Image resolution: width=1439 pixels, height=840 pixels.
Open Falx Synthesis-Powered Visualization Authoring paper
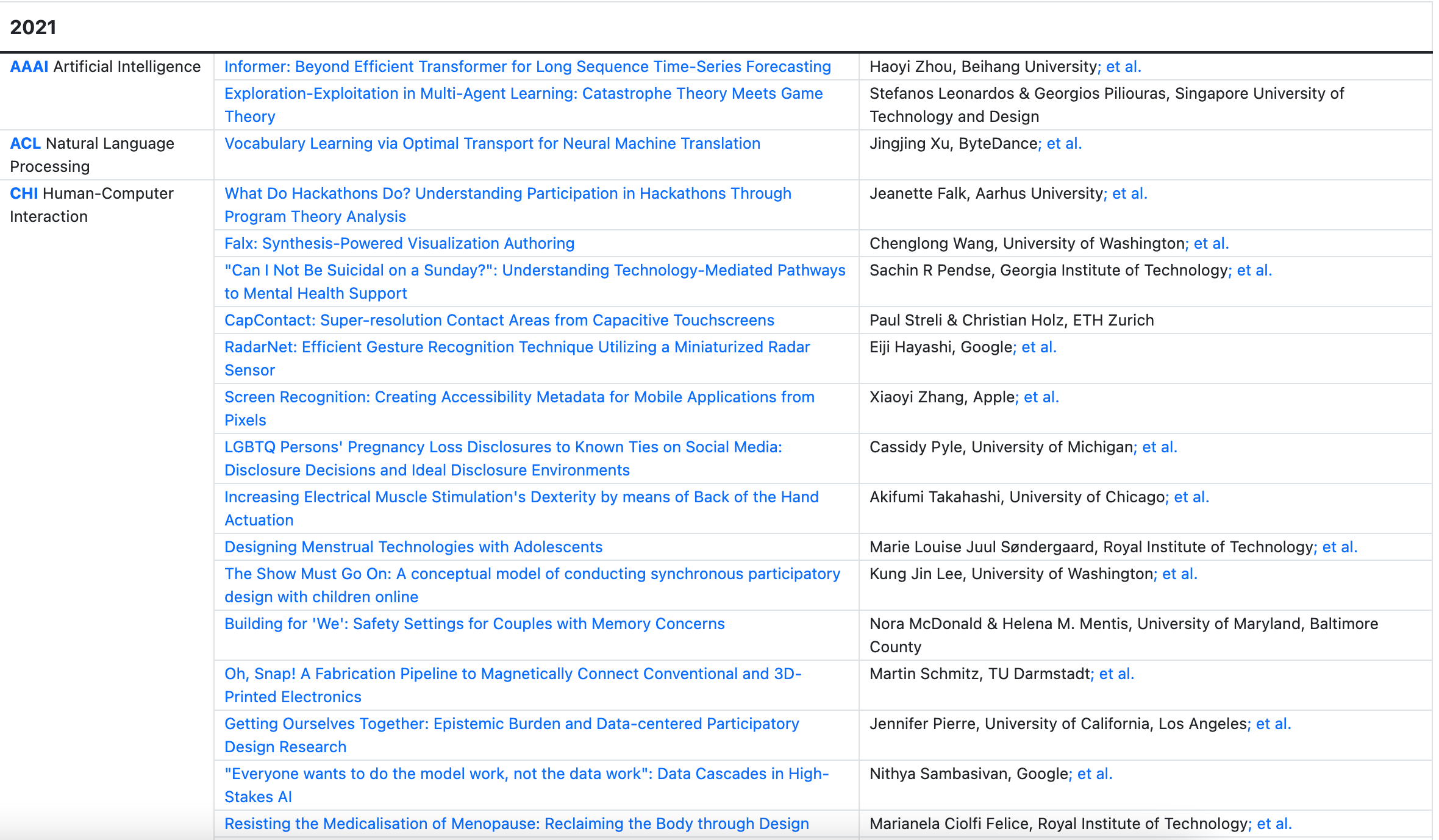coord(399,243)
